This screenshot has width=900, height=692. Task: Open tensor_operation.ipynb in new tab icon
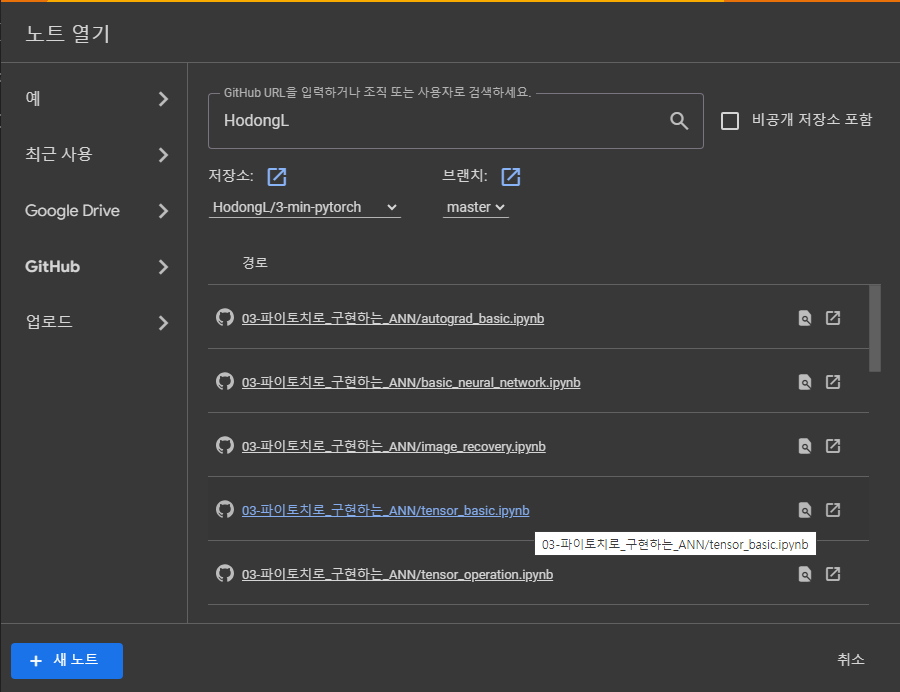833,574
